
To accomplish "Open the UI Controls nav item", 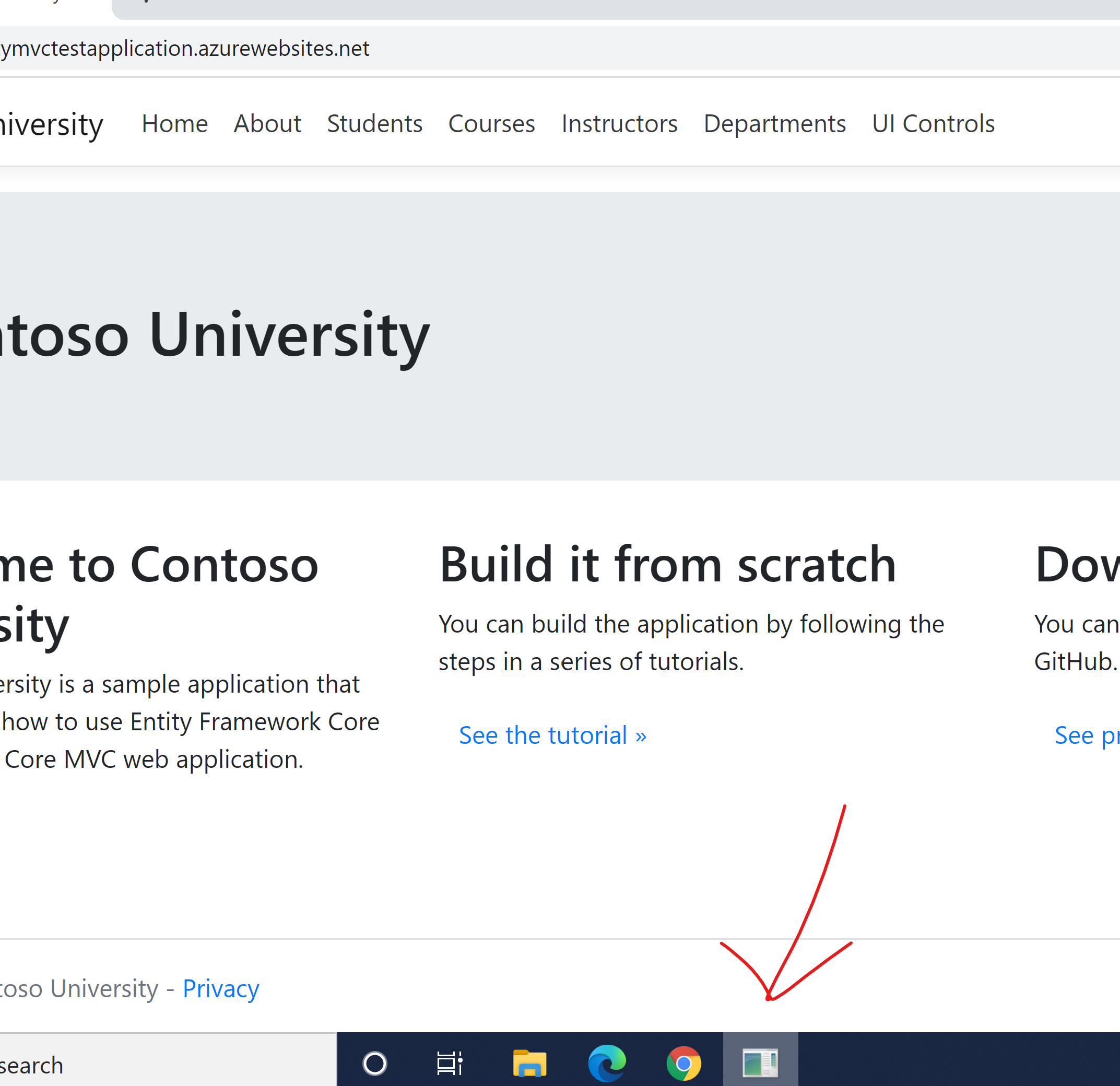I will (933, 123).
